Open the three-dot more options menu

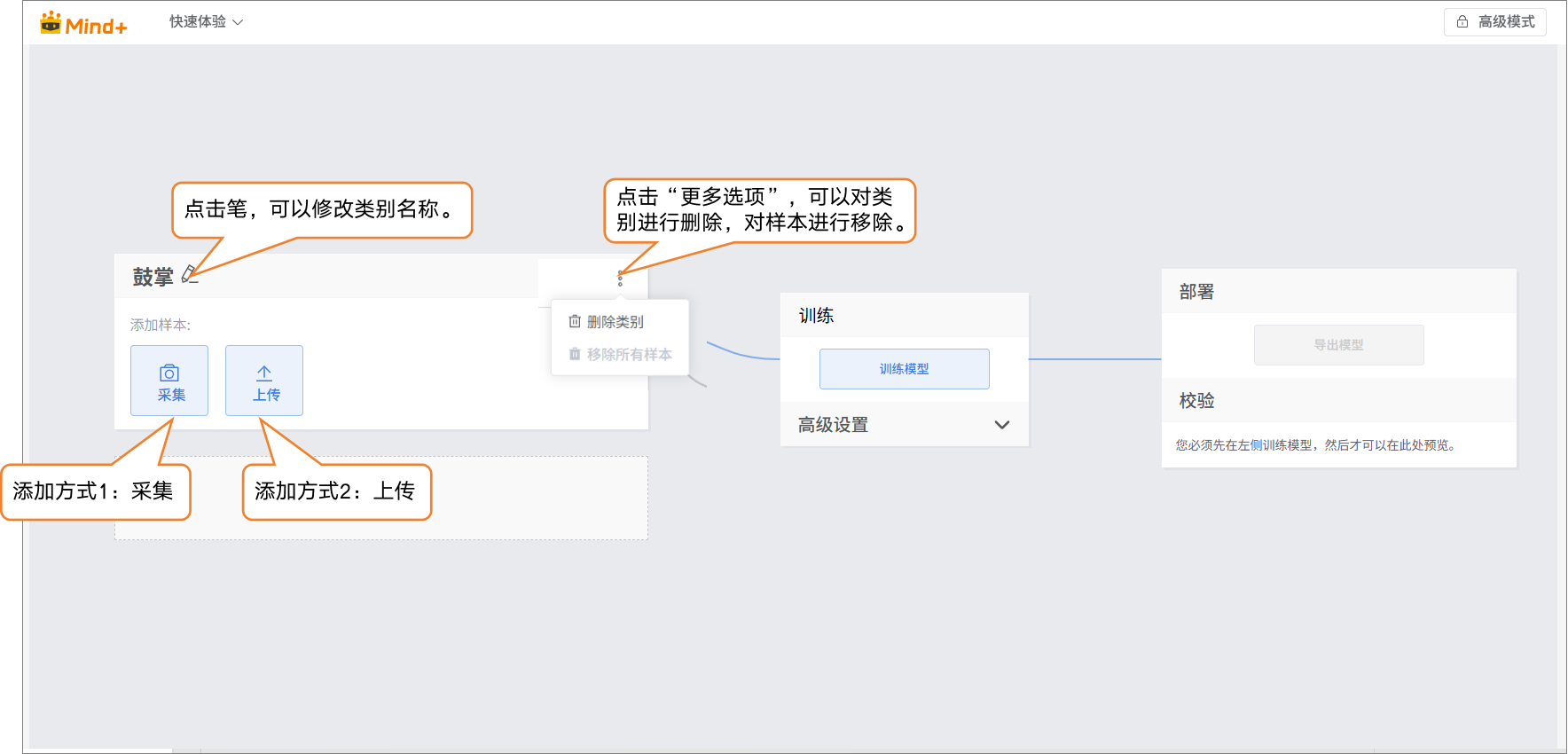click(x=620, y=279)
